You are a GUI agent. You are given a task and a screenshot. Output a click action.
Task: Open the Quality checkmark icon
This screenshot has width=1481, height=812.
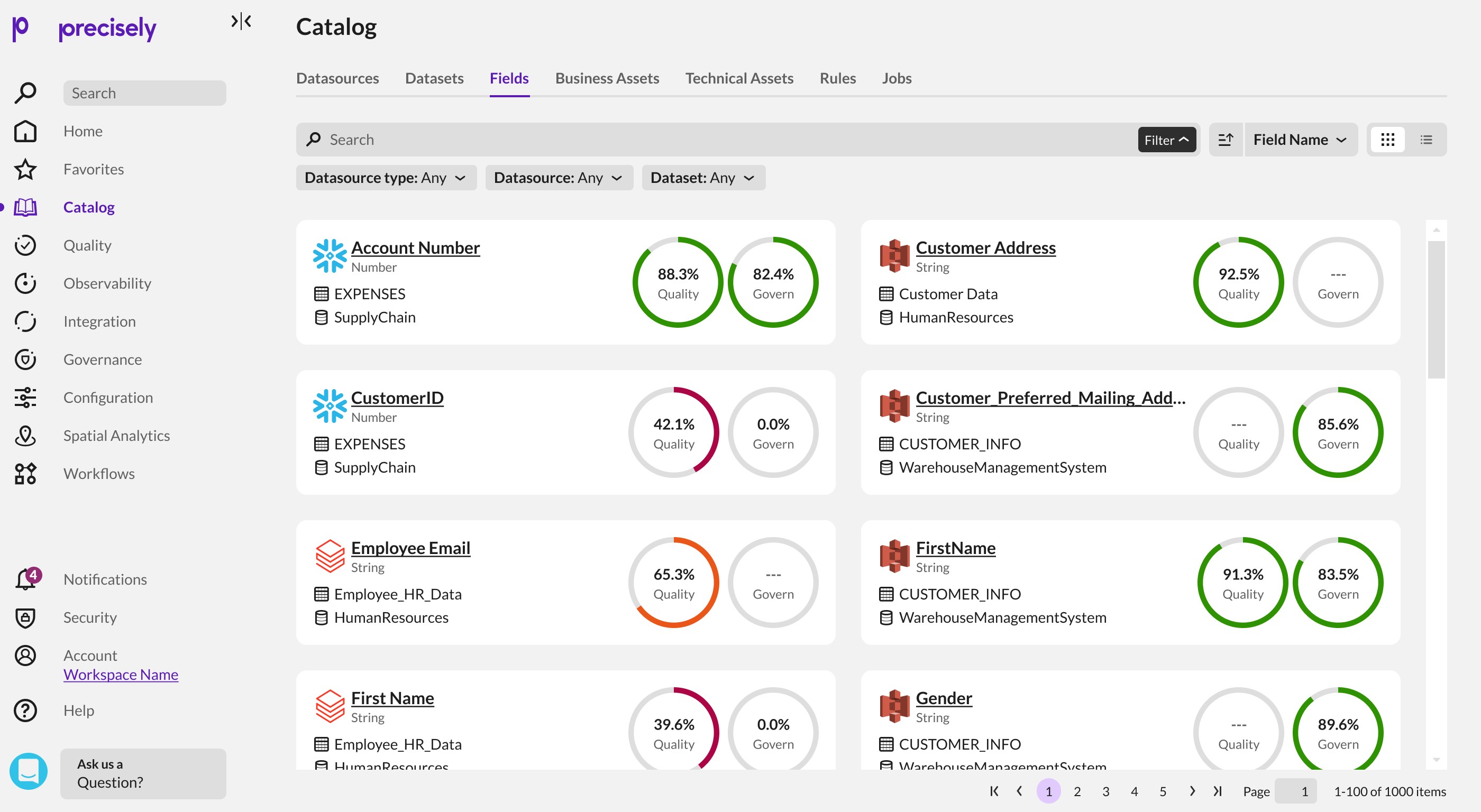coord(25,245)
